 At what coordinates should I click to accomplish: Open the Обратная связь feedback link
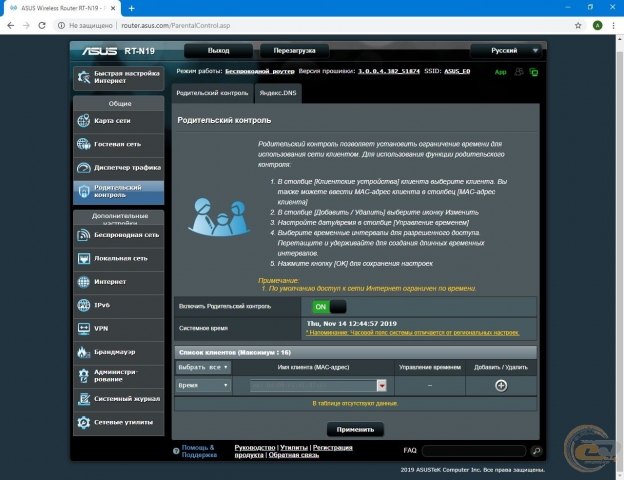(x=294, y=455)
